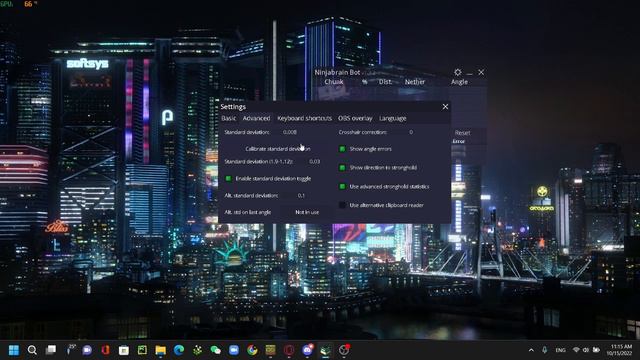Edit the Standard deviation 0.008 field

point(290,132)
